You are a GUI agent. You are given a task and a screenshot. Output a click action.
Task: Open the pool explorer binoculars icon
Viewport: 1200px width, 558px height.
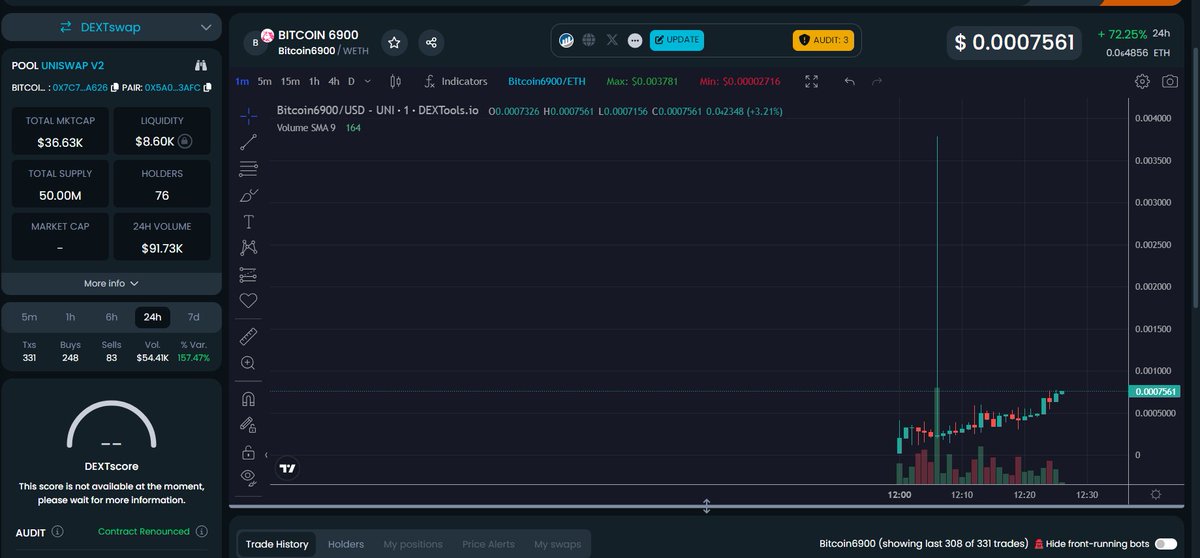pos(201,65)
